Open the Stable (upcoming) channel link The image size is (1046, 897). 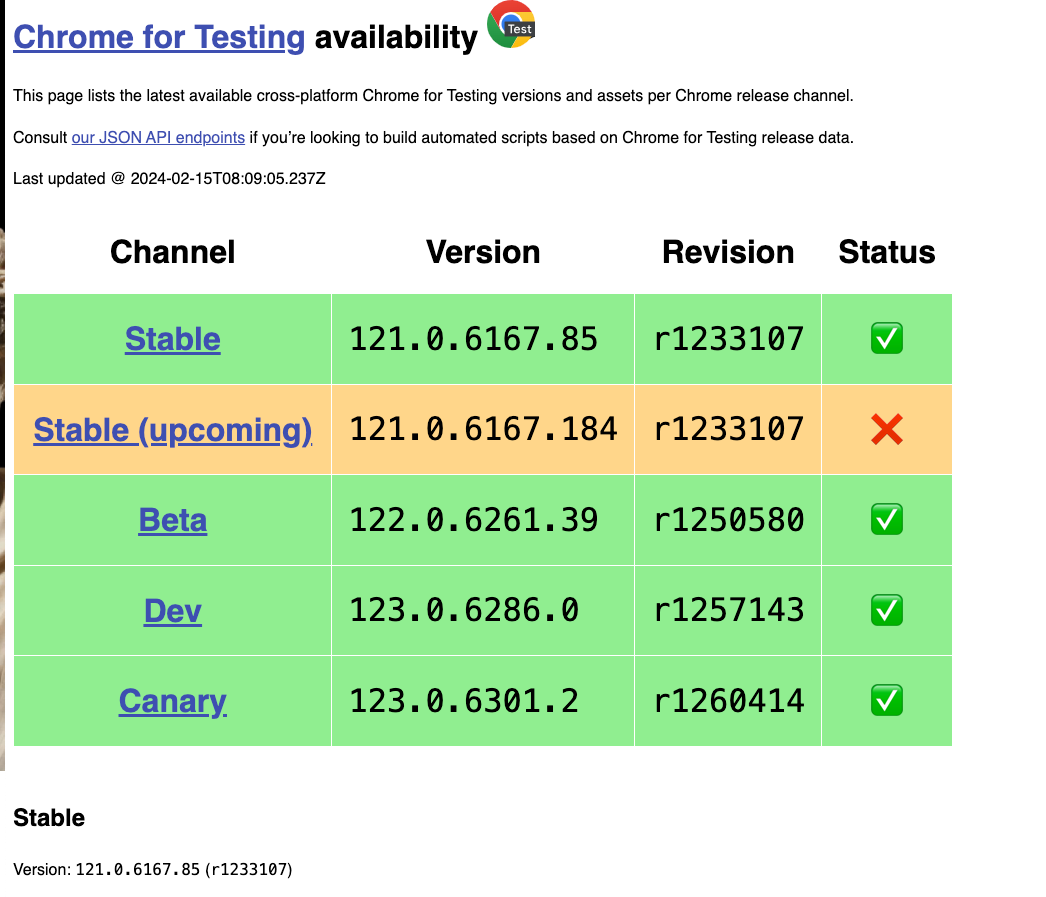[172, 430]
